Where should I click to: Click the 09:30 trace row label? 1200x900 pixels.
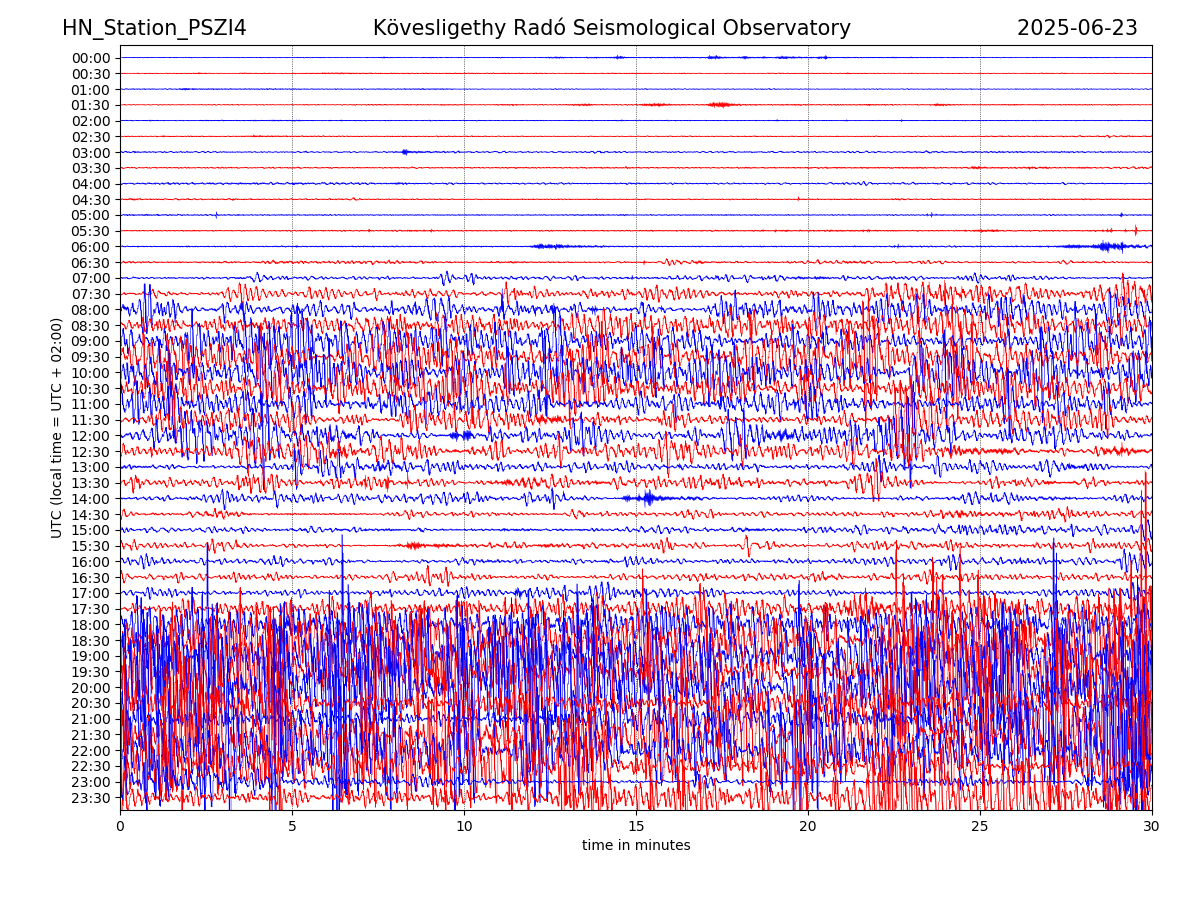click(91, 357)
